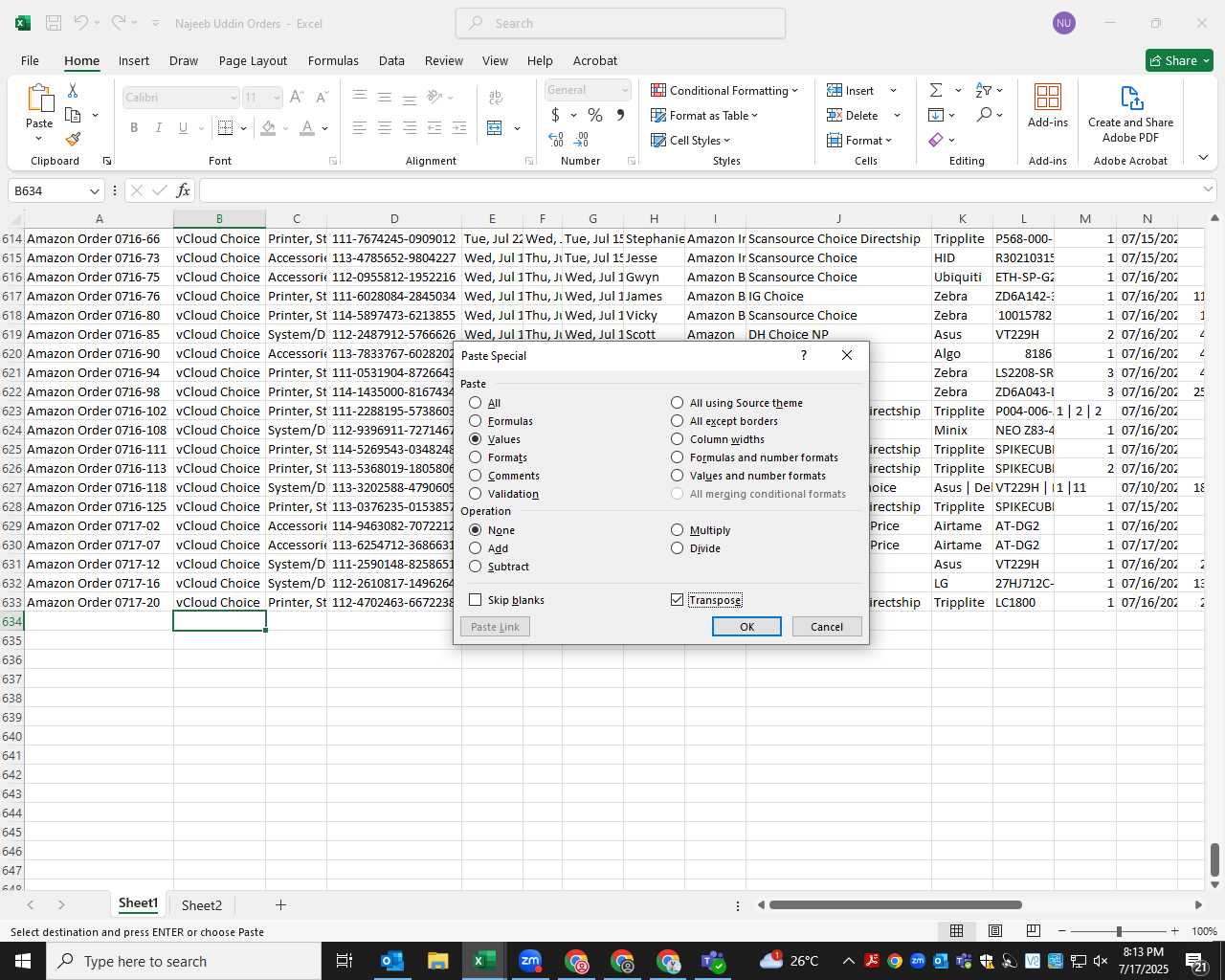
Task: Click the AutoSum sigma icon
Action: pos(936,90)
